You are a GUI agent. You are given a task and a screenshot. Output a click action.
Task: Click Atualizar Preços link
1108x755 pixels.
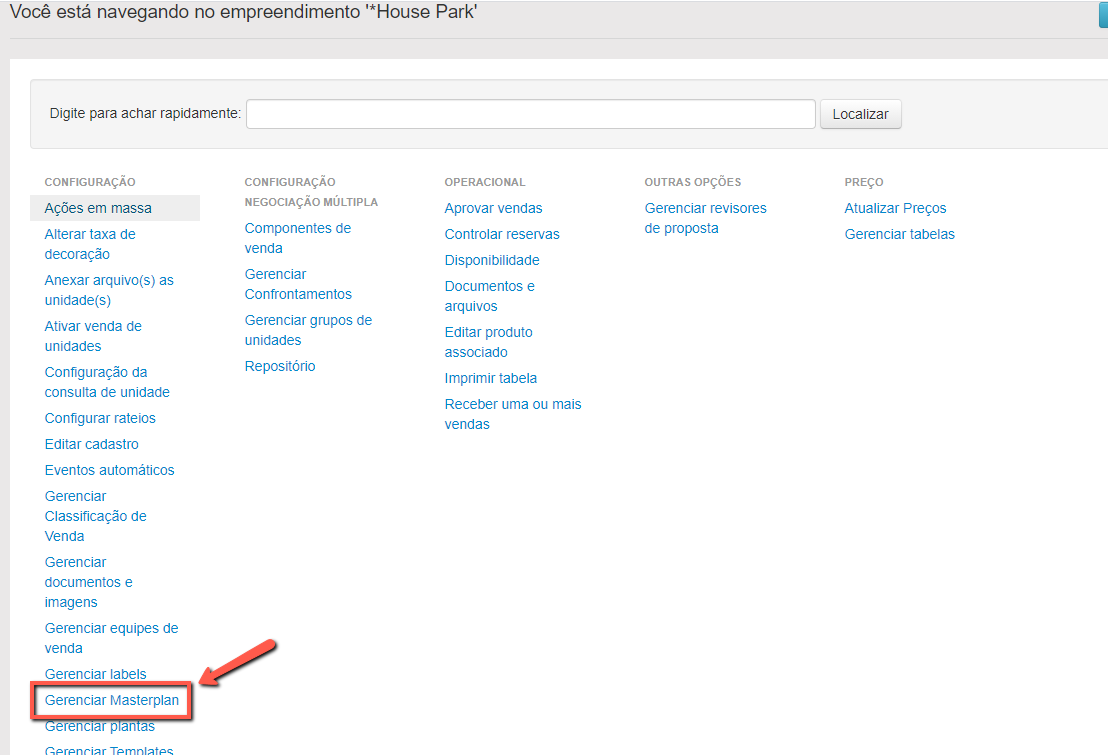895,208
